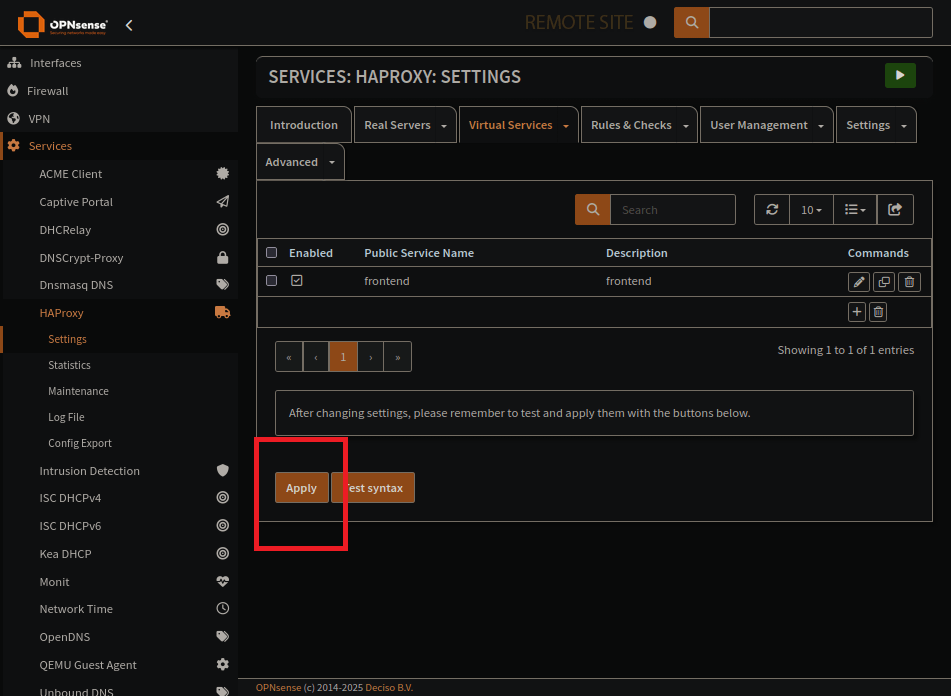The height and width of the screenshot is (696, 951).
Task: Click the ISC DHCPv6 target icon
Action: tap(223, 525)
